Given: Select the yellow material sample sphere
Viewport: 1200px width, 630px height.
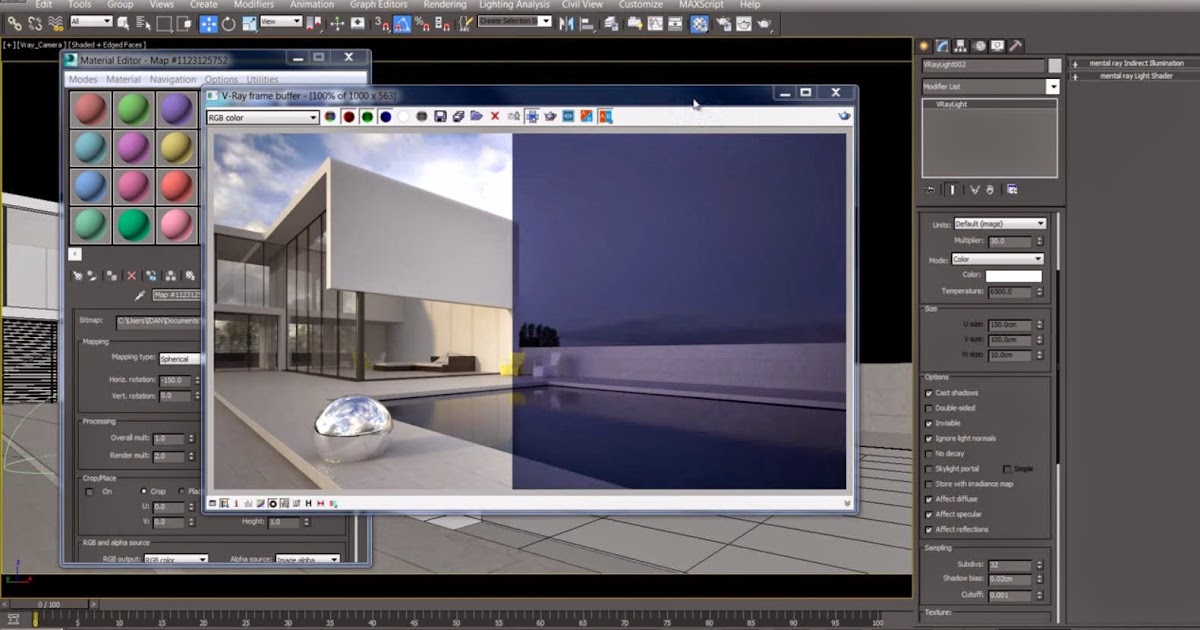Looking at the screenshot, I should click(177, 148).
